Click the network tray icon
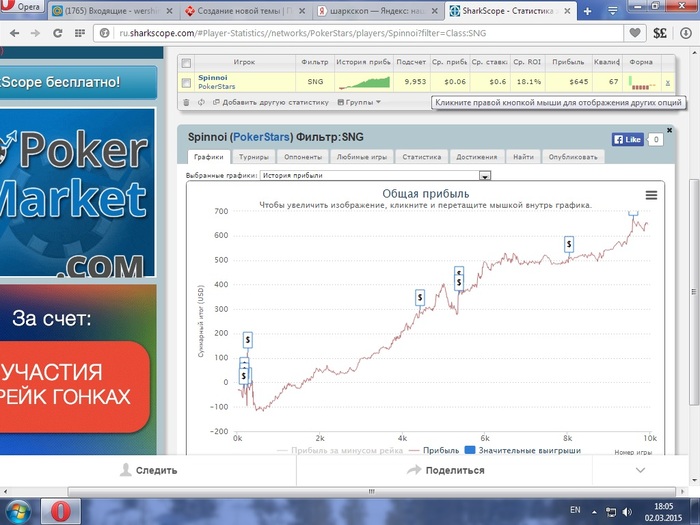The height and width of the screenshot is (525, 700). [610, 512]
